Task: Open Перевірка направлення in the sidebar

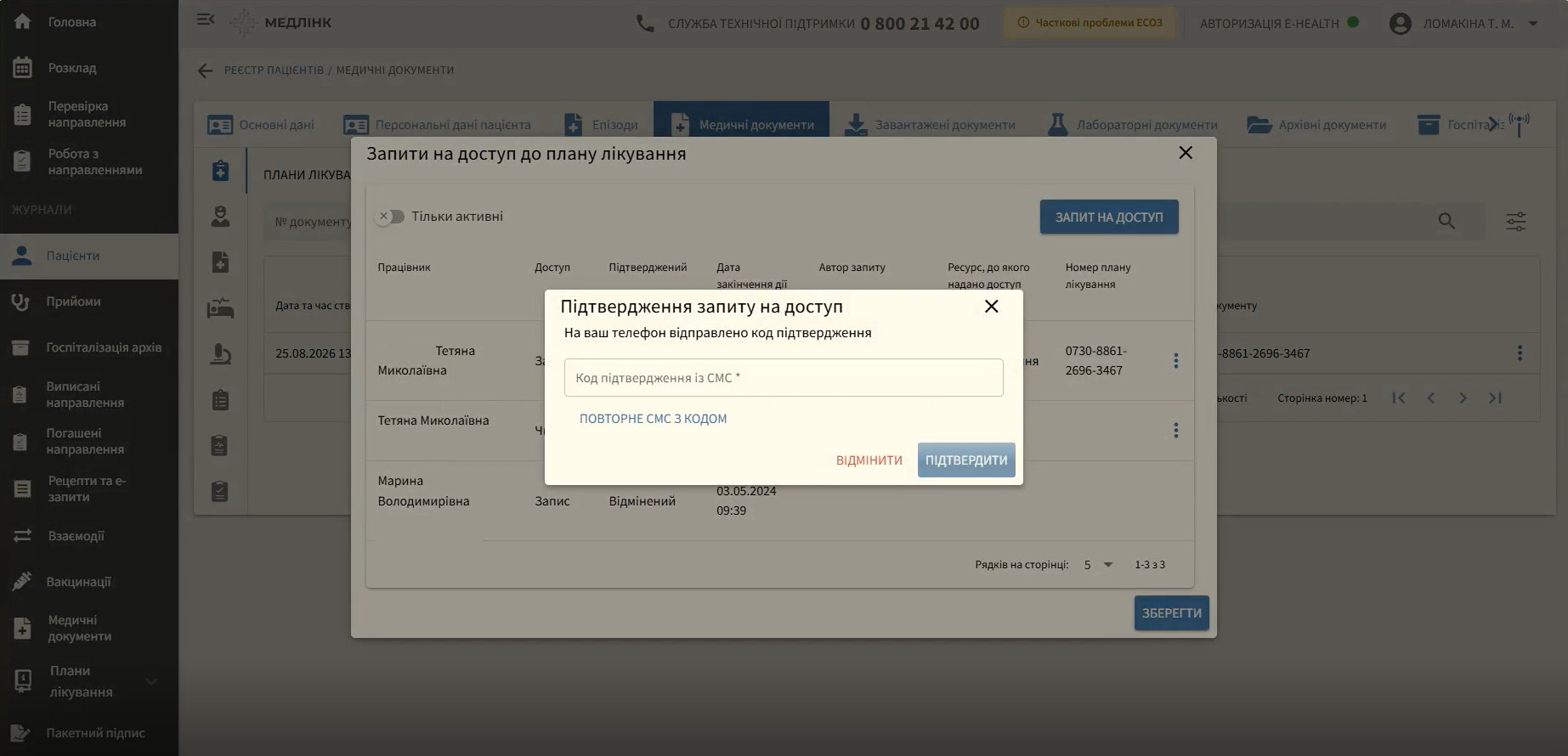Action: [x=89, y=115]
